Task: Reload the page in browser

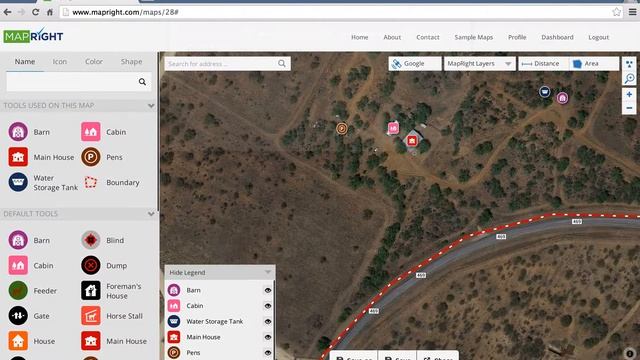Action: tap(36, 12)
